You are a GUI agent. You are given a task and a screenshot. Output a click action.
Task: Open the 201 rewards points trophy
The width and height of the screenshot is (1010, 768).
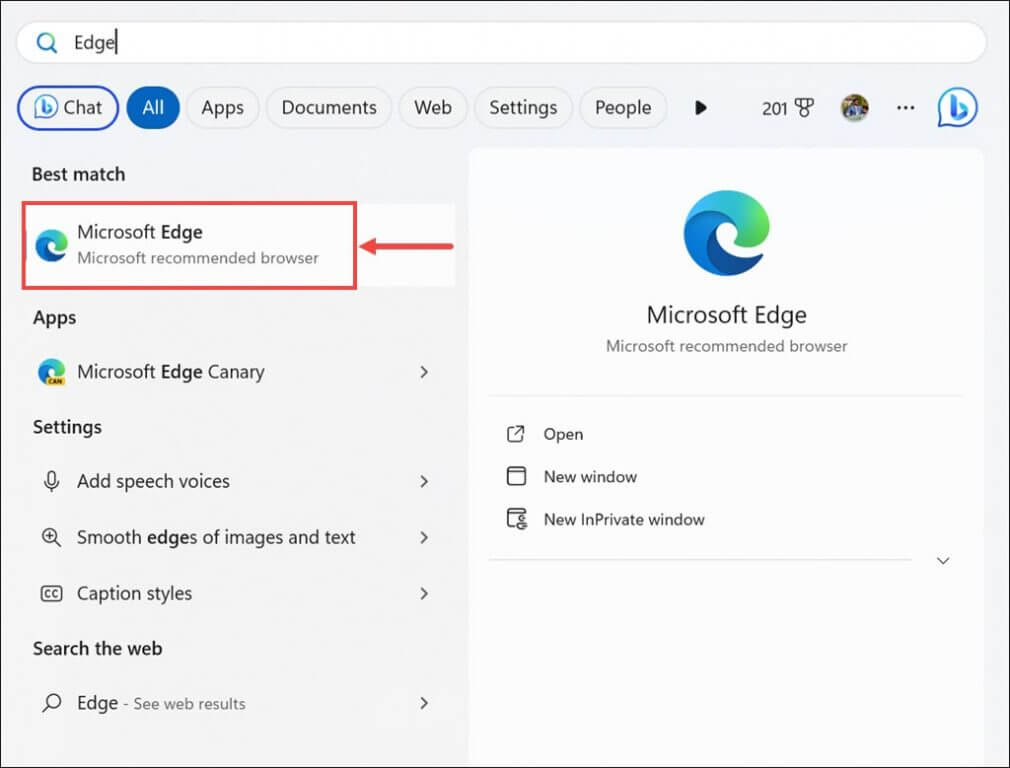click(788, 108)
